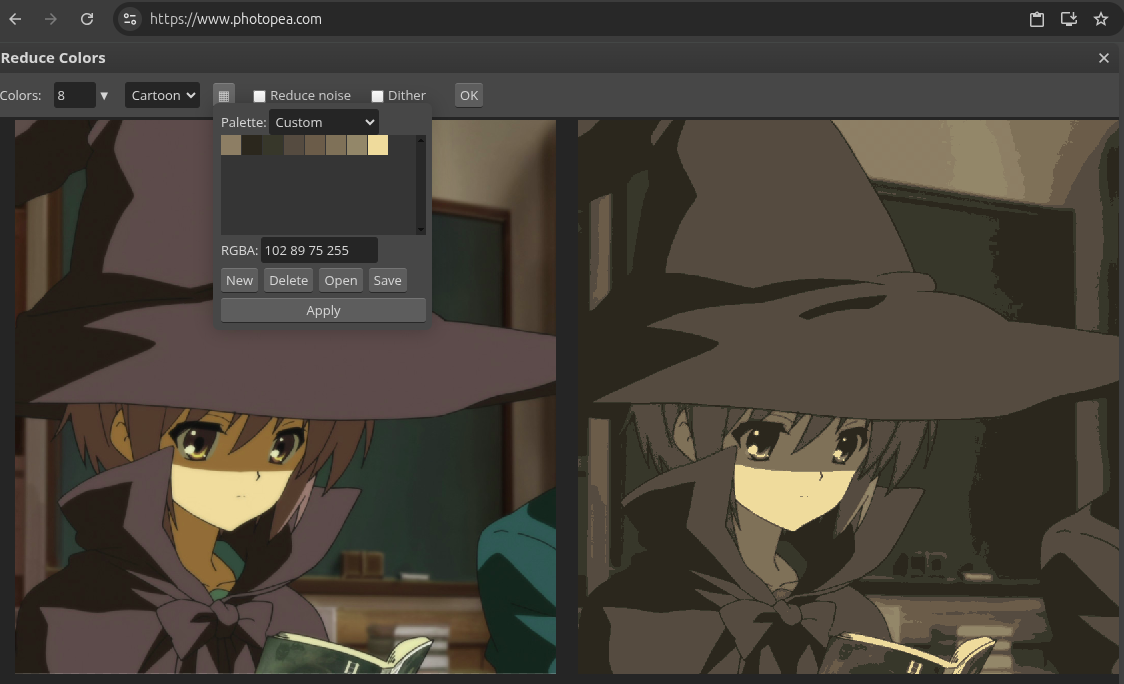Enable the Dither checkbox
Image resolution: width=1124 pixels, height=684 pixels.
tap(377, 96)
